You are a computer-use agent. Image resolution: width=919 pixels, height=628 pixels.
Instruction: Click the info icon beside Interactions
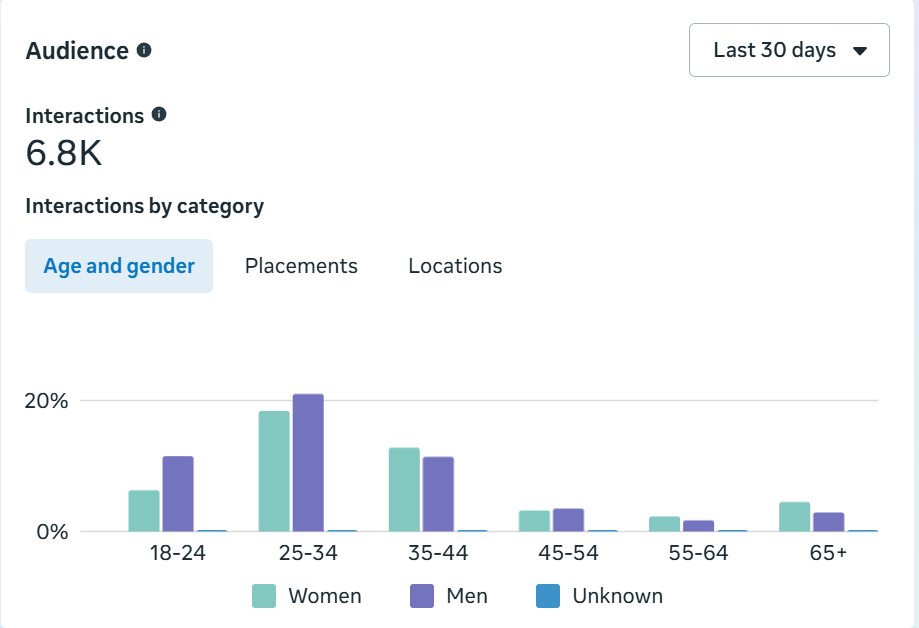(159, 114)
